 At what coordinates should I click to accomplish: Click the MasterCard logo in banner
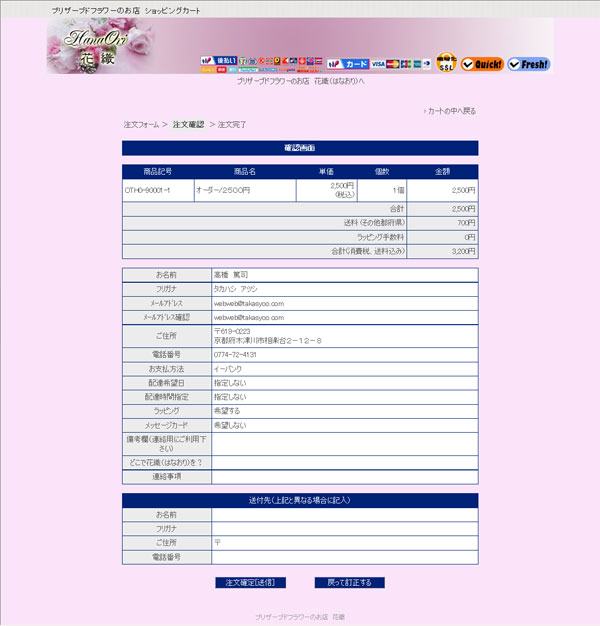[392, 64]
